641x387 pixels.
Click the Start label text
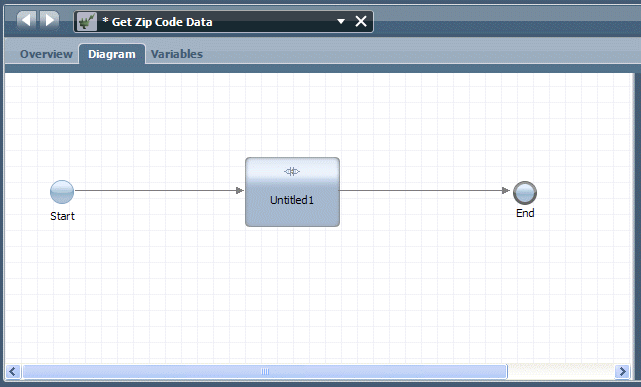(62, 216)
